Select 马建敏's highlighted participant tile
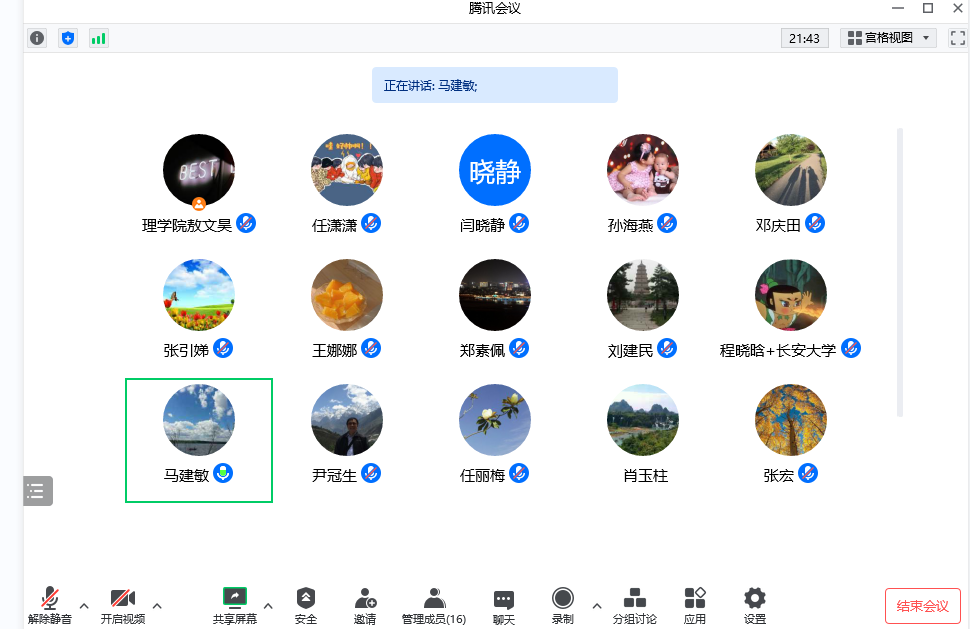 [199, 440]
